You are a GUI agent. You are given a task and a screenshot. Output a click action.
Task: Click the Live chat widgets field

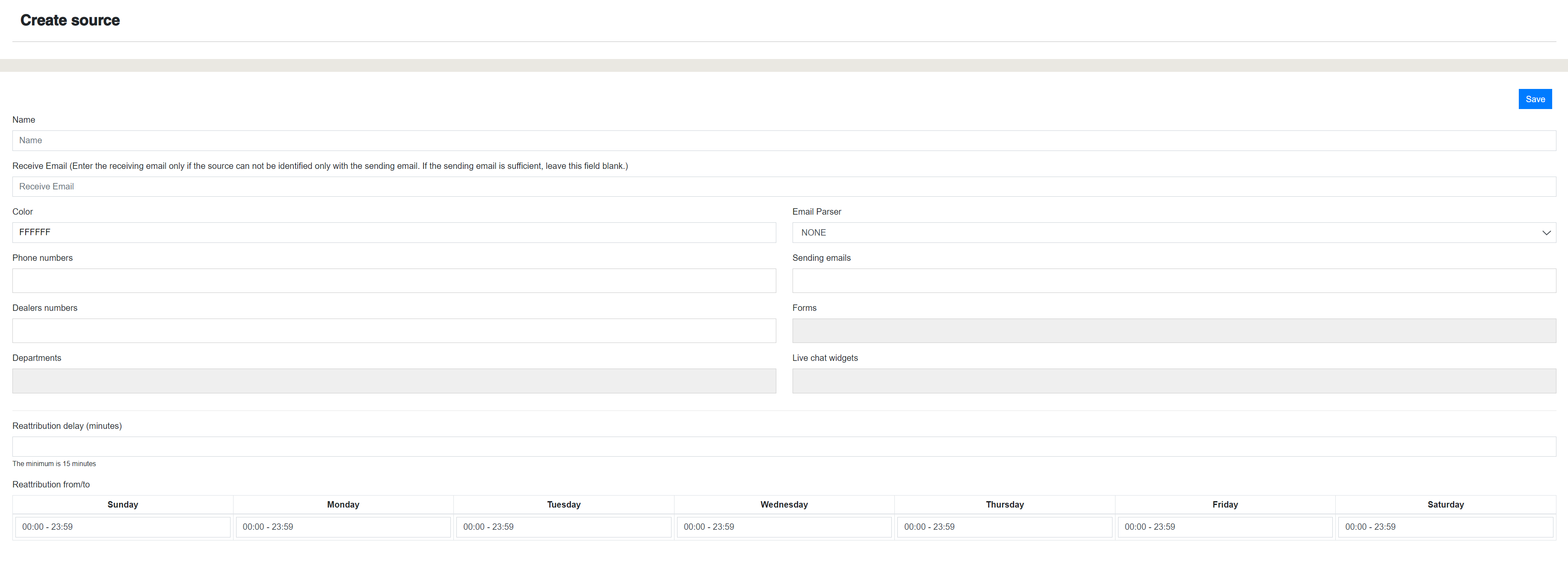point(1174,381)
